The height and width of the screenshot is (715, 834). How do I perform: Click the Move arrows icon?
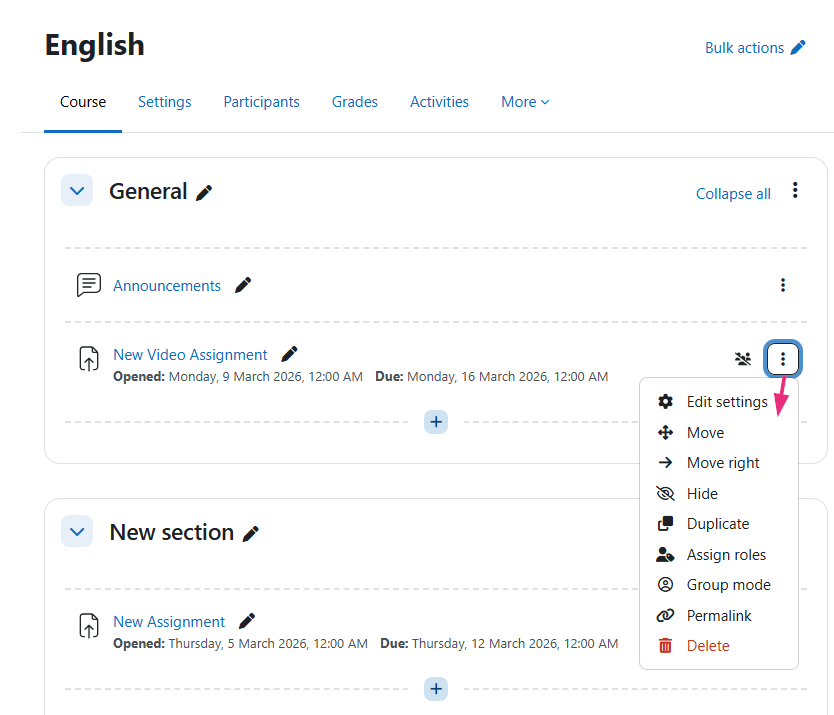665,433
